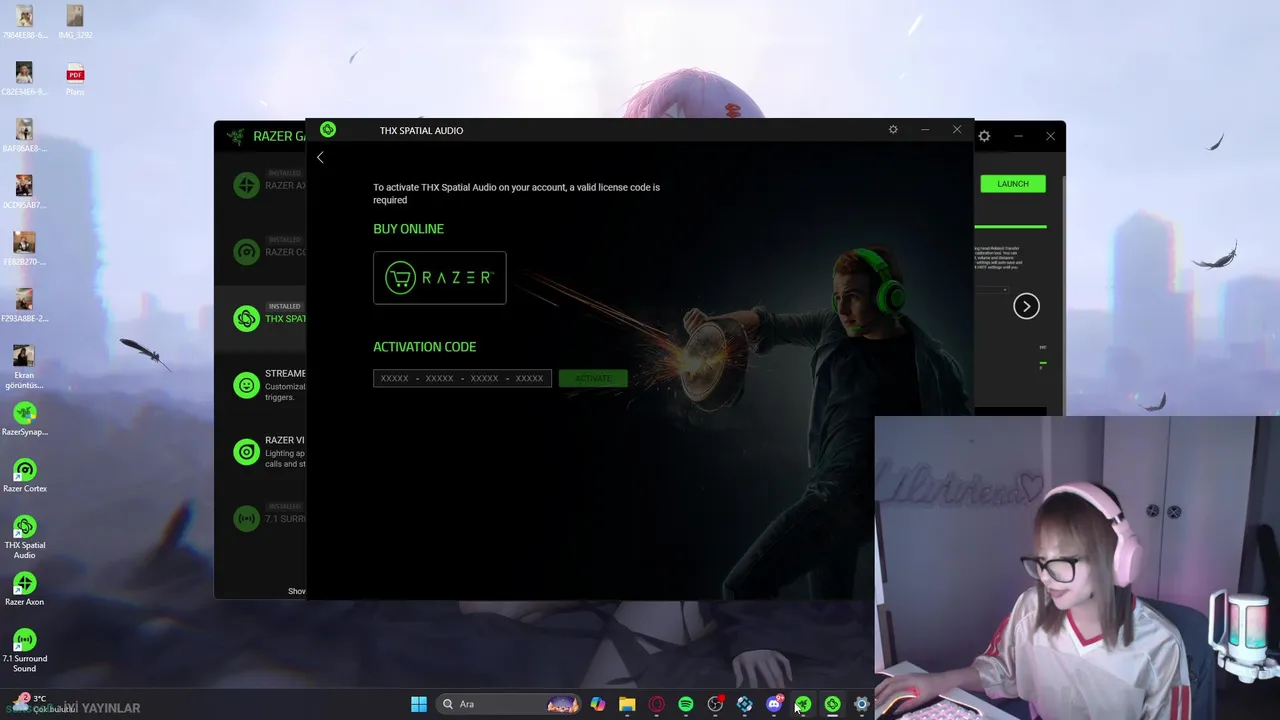Open THX Spatial Audio settings gear

coord(893,130)
